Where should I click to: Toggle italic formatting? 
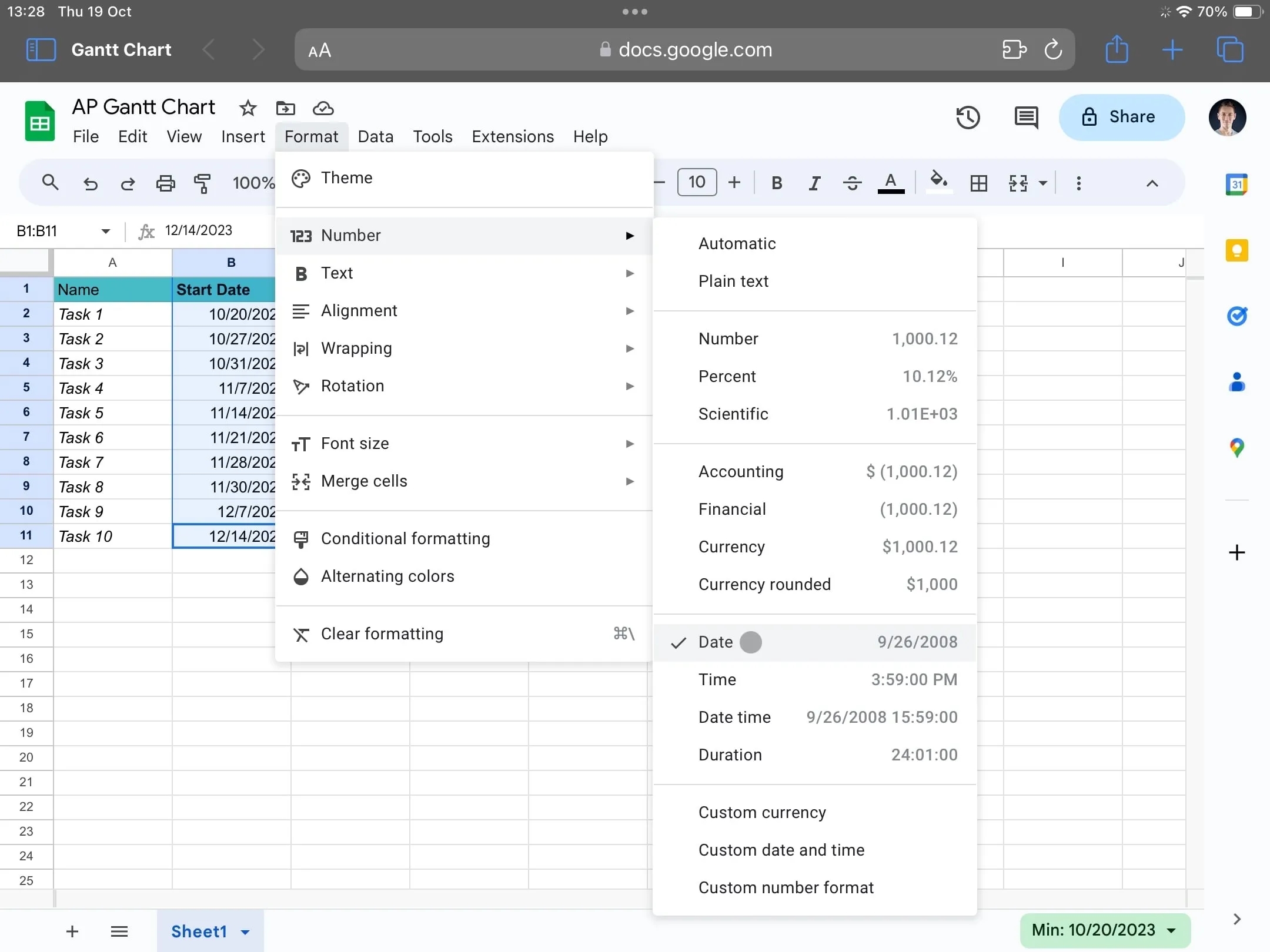click(x=814, y=183)
